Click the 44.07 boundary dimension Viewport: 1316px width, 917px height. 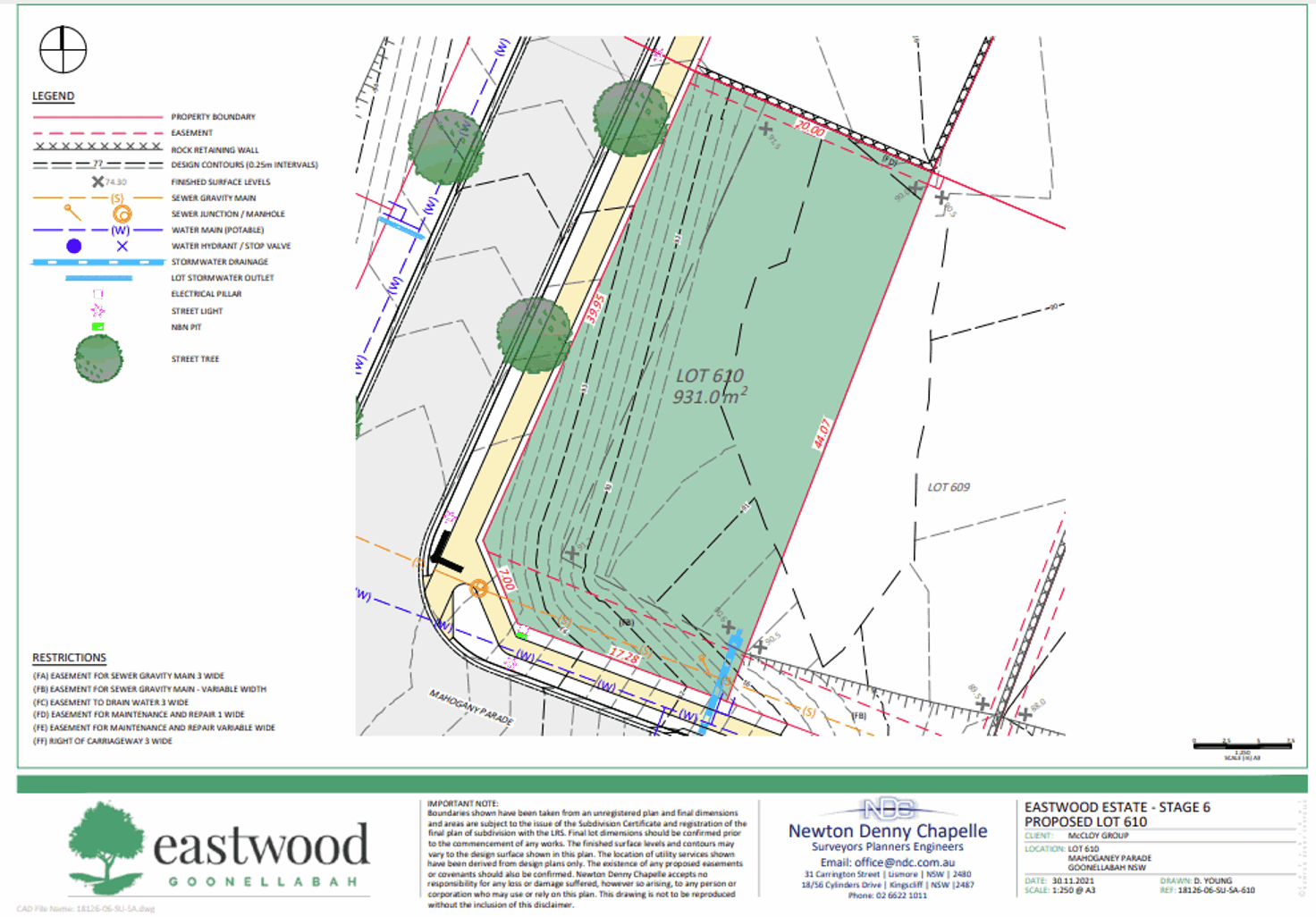click(822, 433)
